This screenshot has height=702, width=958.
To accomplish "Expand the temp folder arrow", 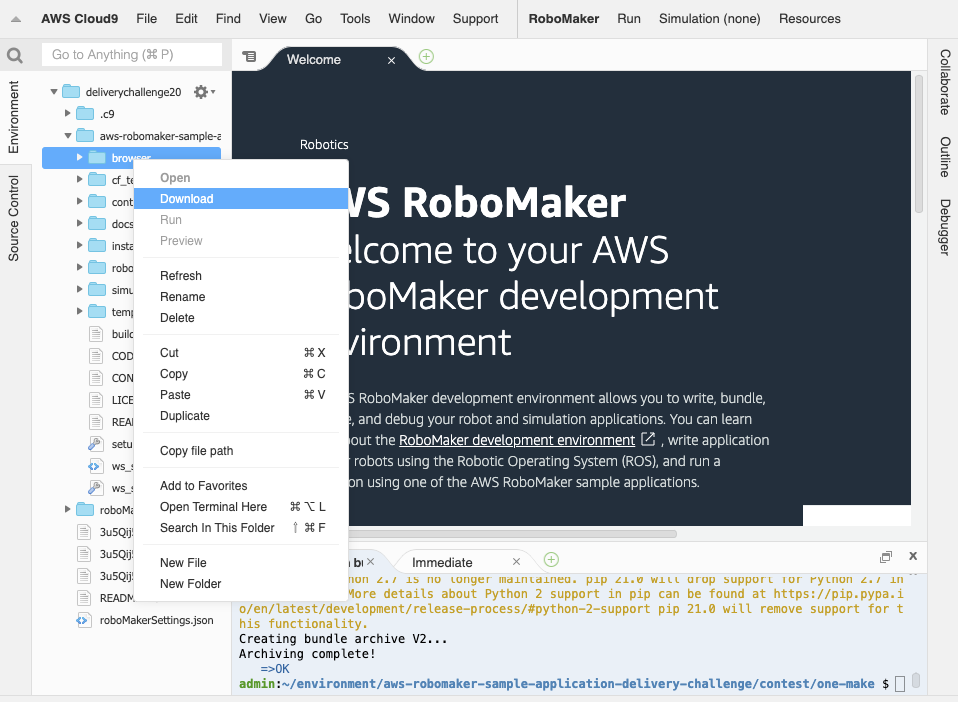I will [79, 311].
